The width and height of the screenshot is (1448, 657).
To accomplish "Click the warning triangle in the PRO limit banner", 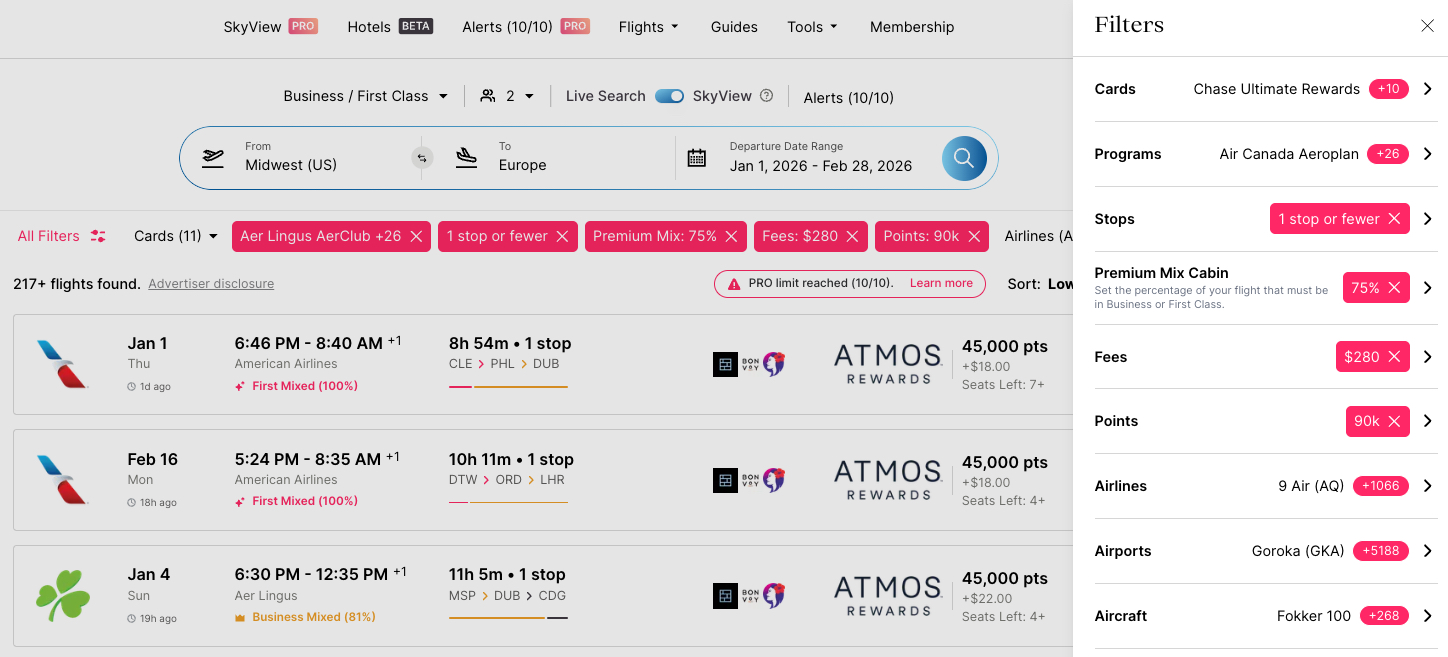I will (732, 283).
